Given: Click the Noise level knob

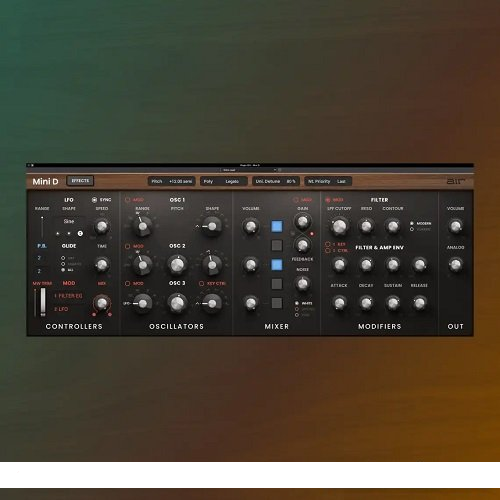Looking at the screenshot, I should click(x=302, y=284).
